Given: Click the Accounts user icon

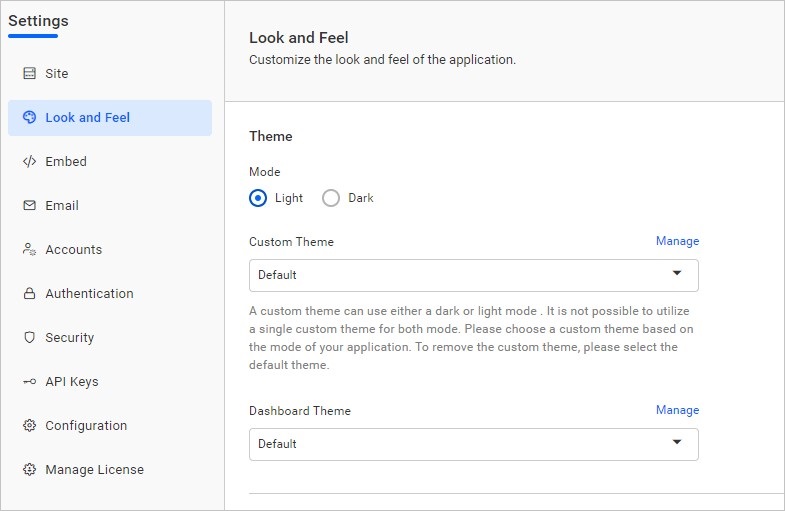Looking at the screenshot, I should [x=29, y=250].
